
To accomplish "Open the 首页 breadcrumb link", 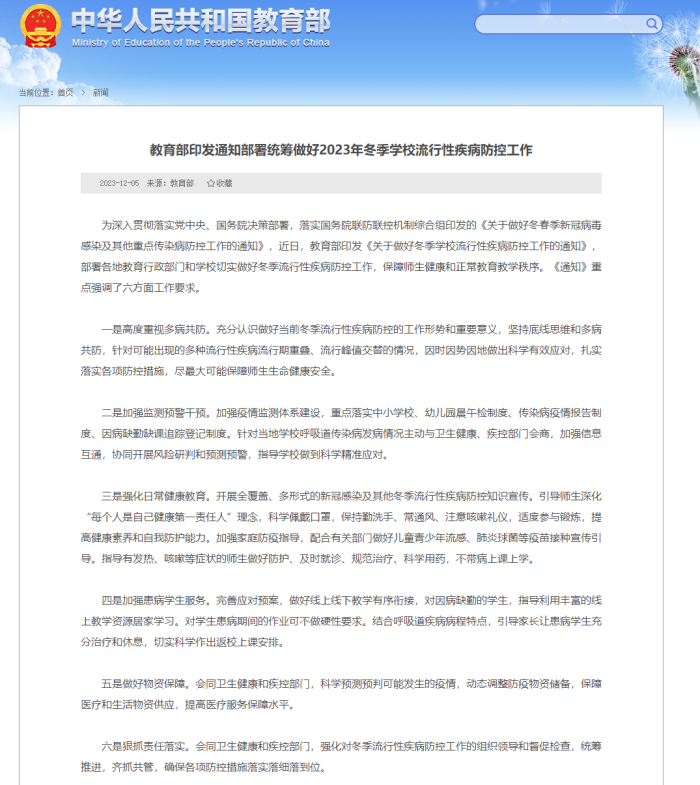I will [65, 92].
